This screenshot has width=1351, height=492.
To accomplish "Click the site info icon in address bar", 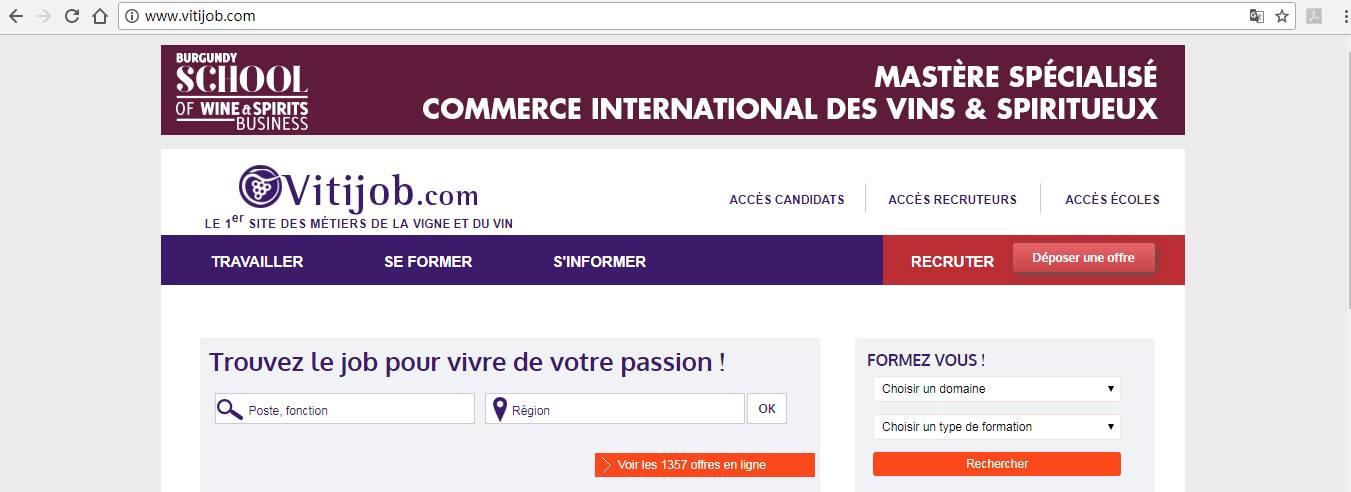I will click(x=132, y=16).
